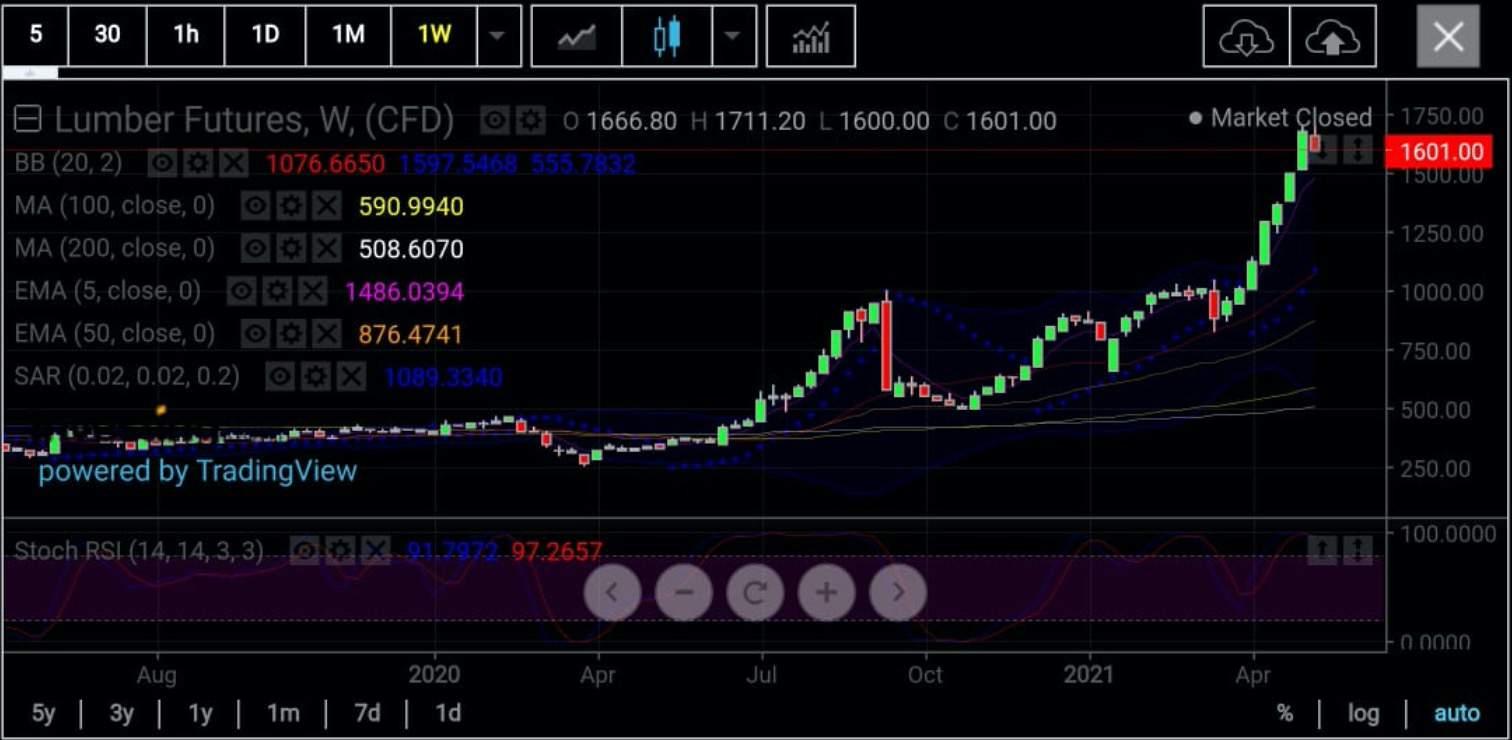Toggle auto scale mode
The width and height of the screenshot is (1512, 740).
[1457, 713]
